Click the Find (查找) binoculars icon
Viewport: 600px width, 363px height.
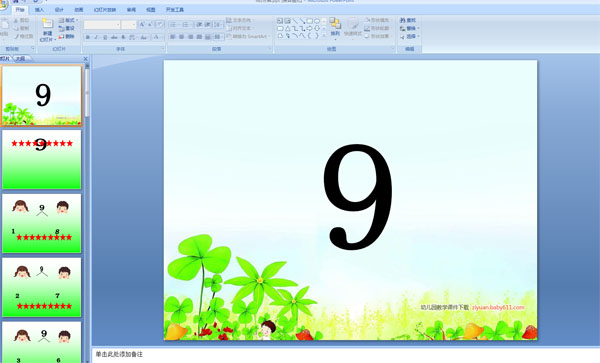click(403, 20)
